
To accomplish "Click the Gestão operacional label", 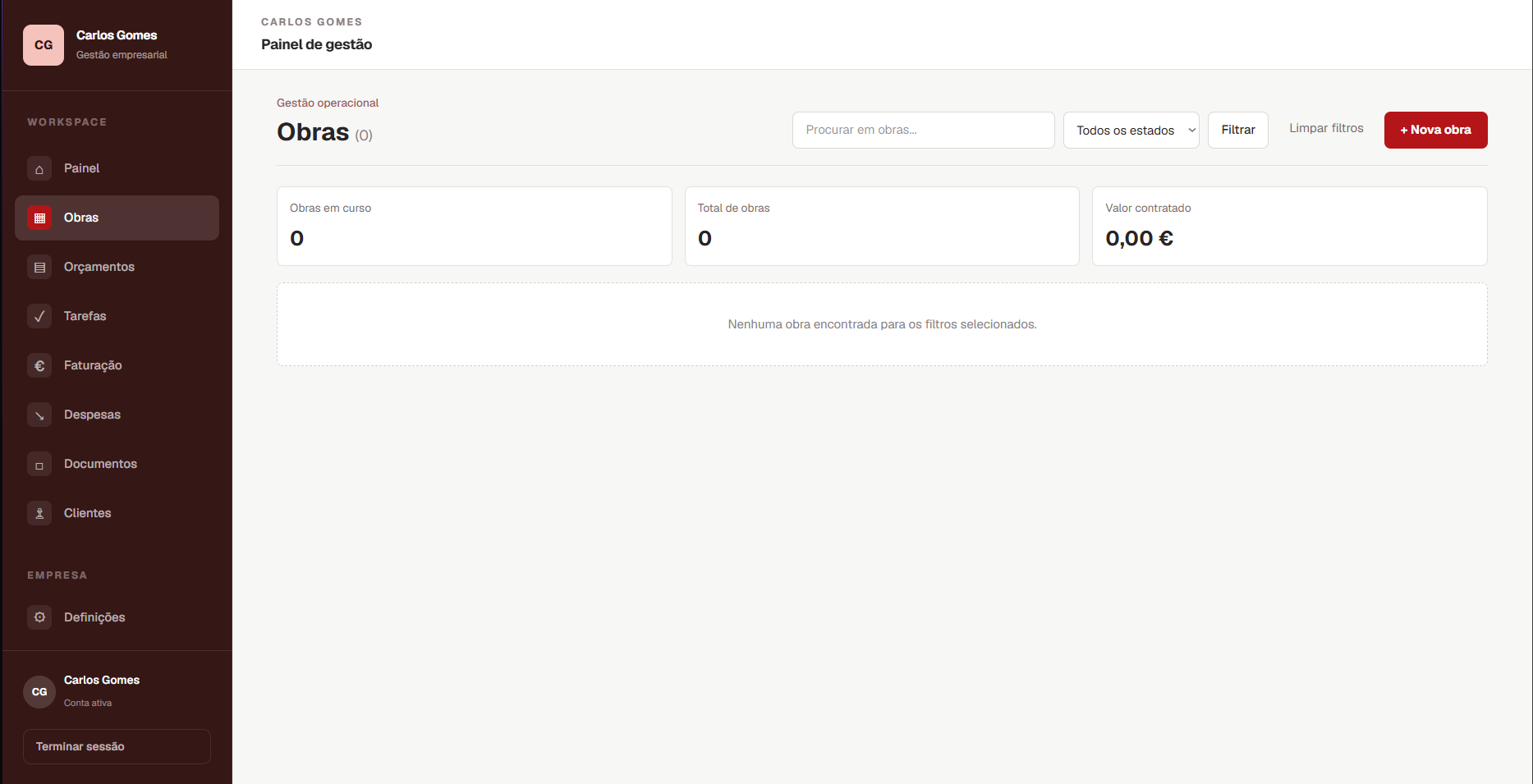I will coord(328,103).
